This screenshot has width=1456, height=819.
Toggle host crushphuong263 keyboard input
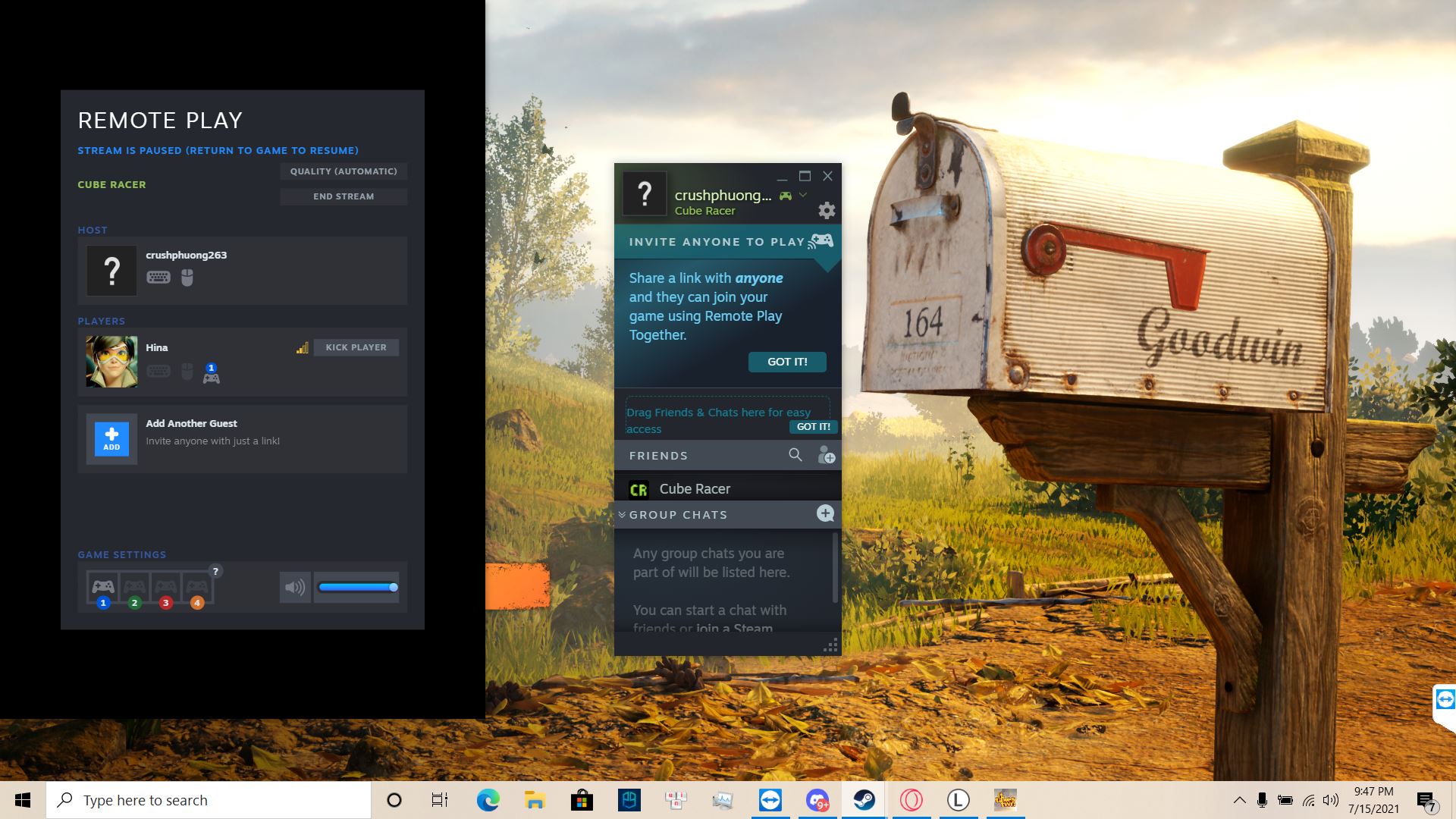(158, 278)
